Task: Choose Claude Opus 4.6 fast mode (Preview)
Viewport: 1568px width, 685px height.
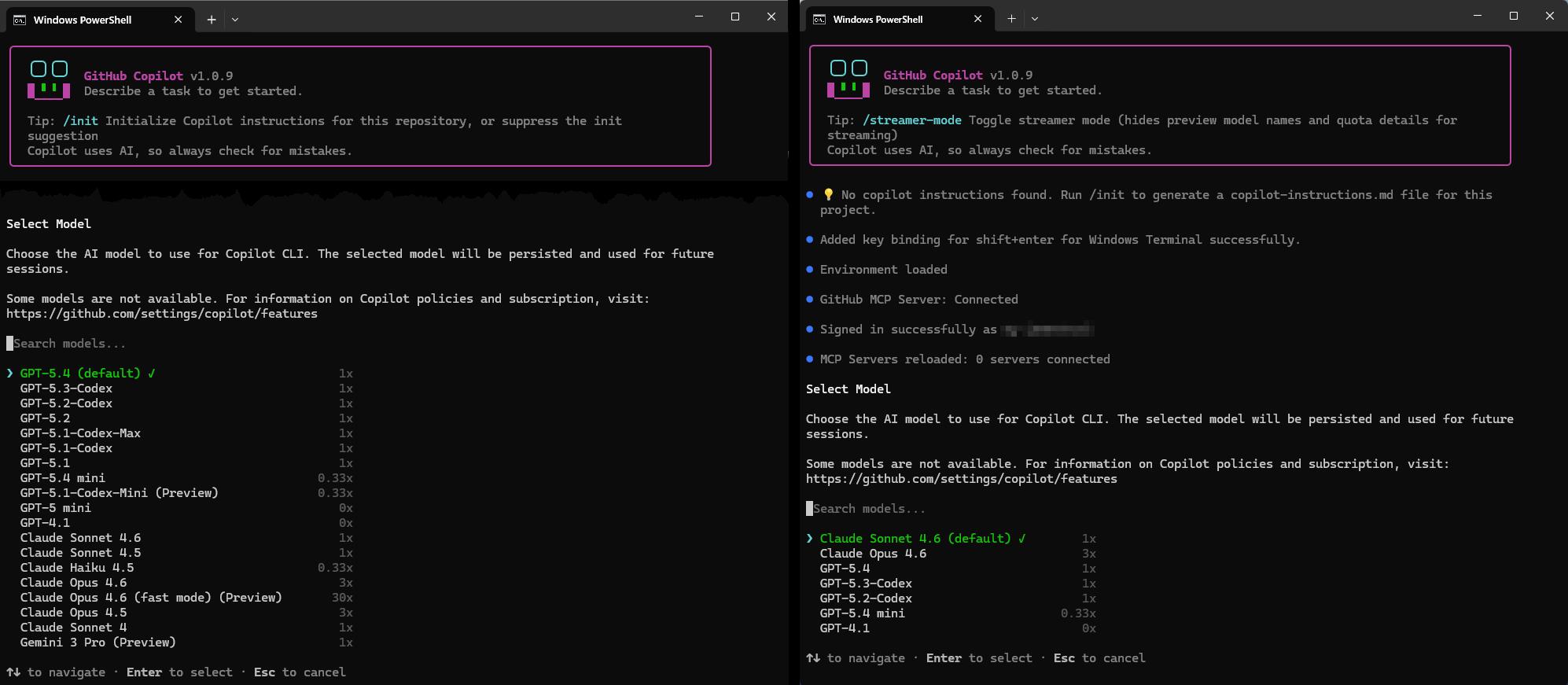Action: (150, 598)
